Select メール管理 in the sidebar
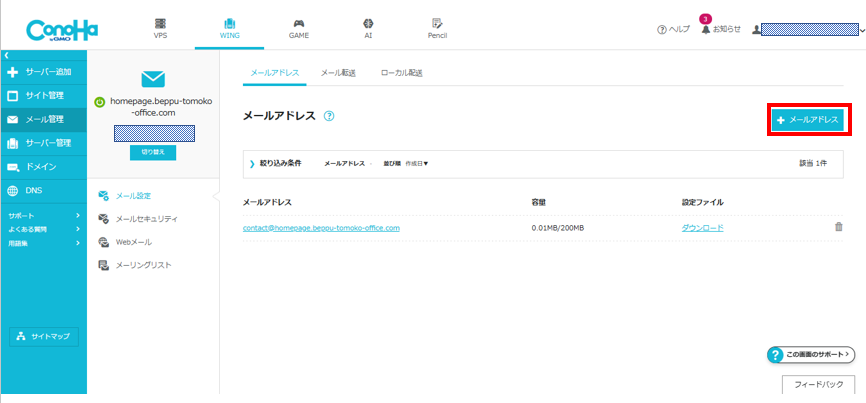Viewport: 866px width, 403px height. coord(43,119)
